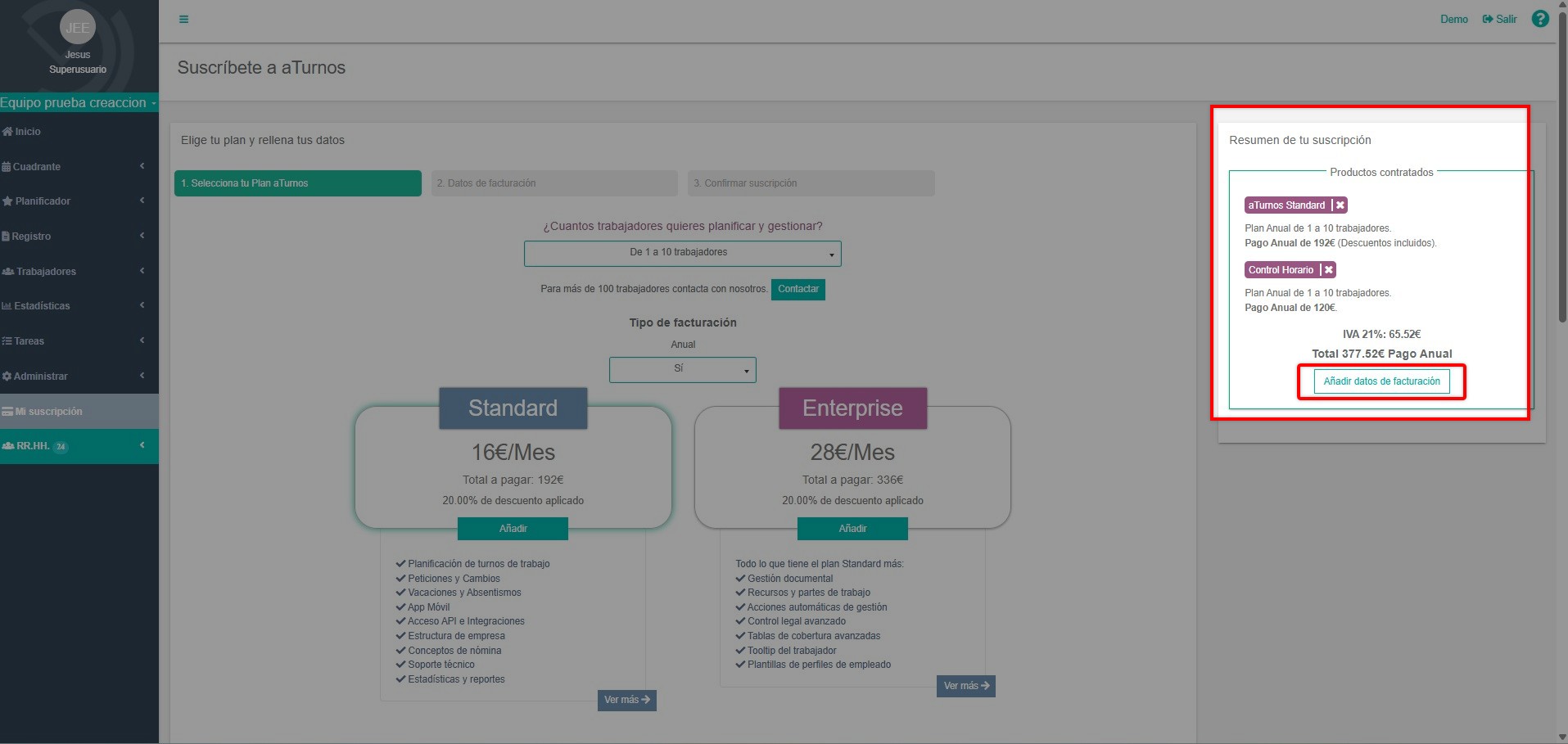Go to Inicio in the sidebar

click(x=27, y=132)
